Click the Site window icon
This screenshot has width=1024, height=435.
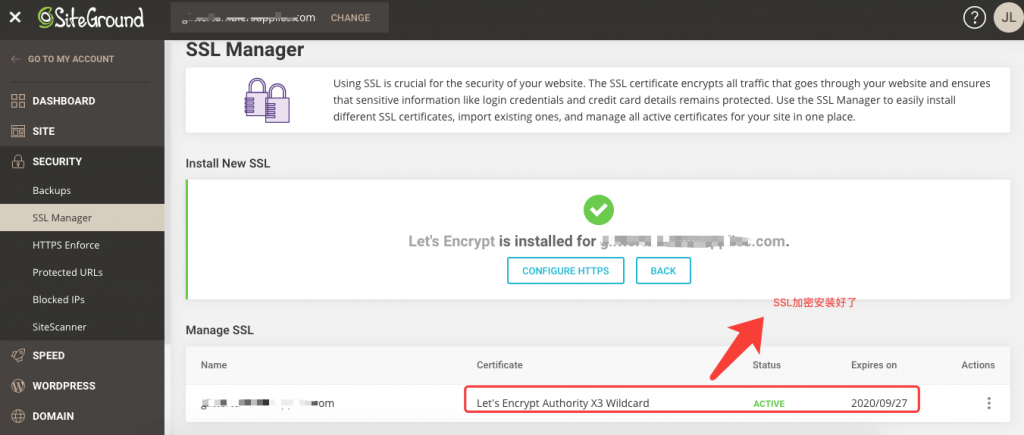coord(18,131)
